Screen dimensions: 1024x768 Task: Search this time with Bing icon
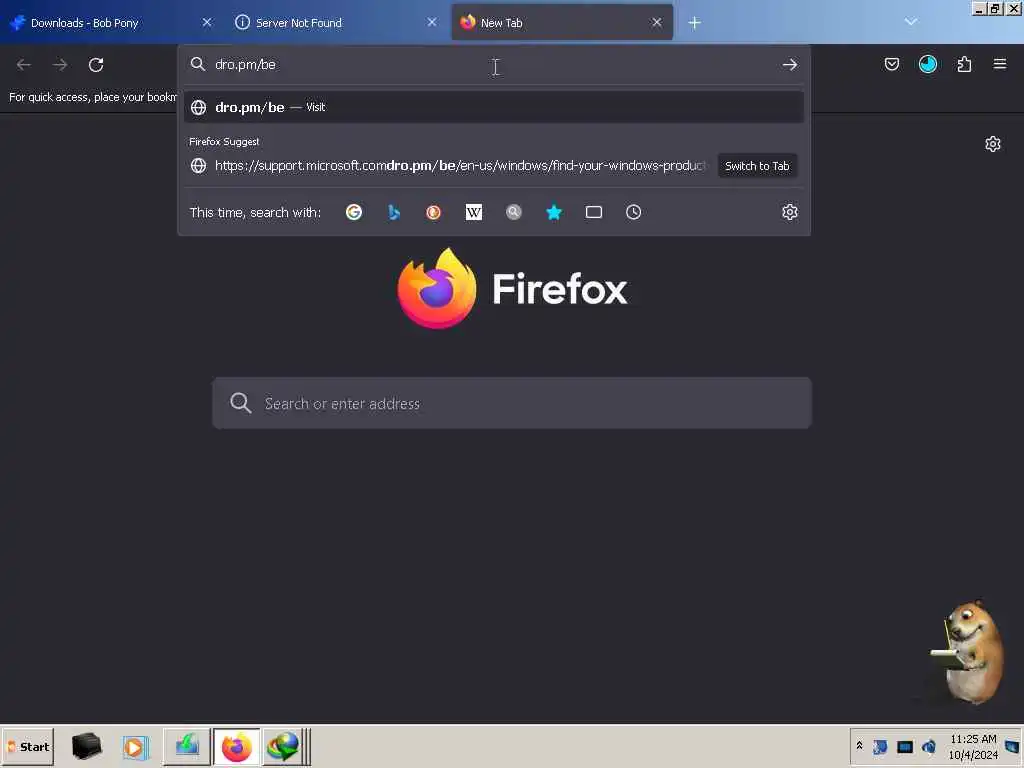point(394,212)
